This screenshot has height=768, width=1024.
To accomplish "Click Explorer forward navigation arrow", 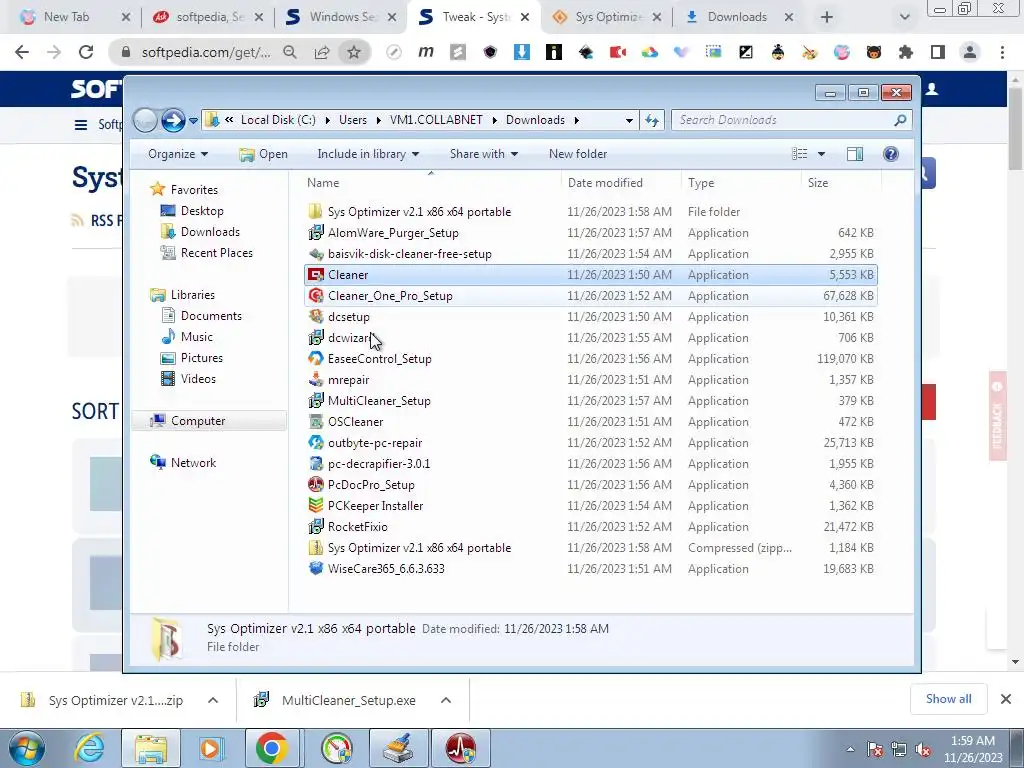I will 173,120.
